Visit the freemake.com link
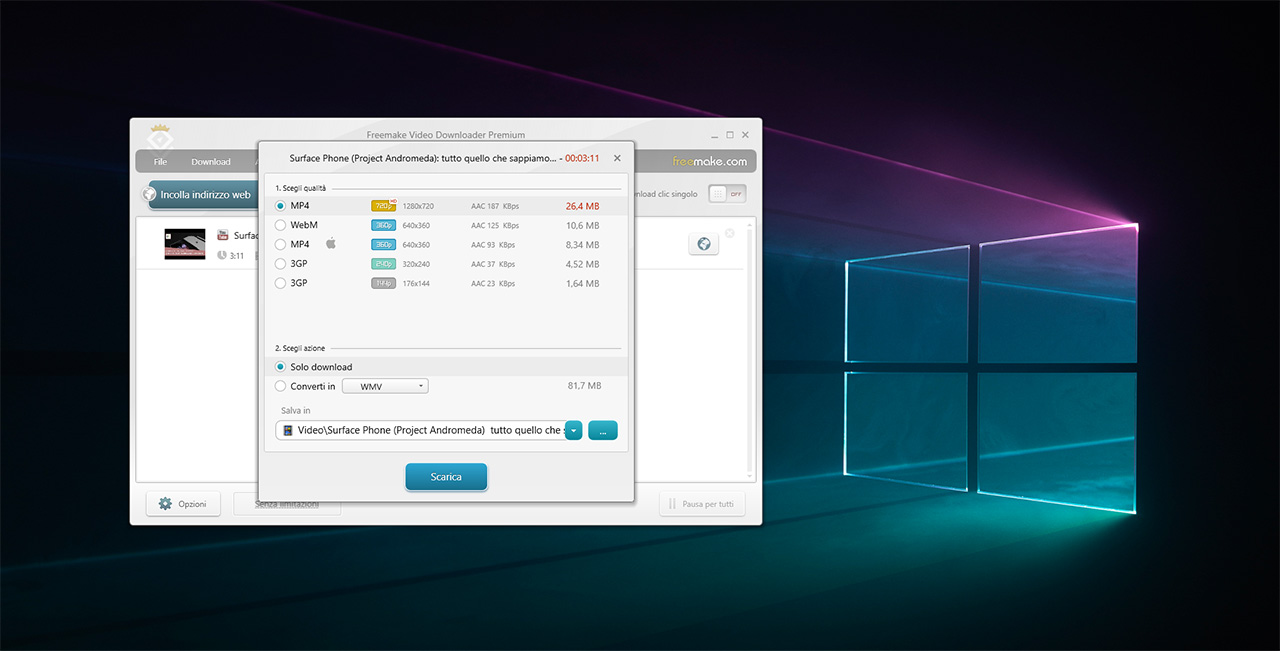 pos(709,161)
